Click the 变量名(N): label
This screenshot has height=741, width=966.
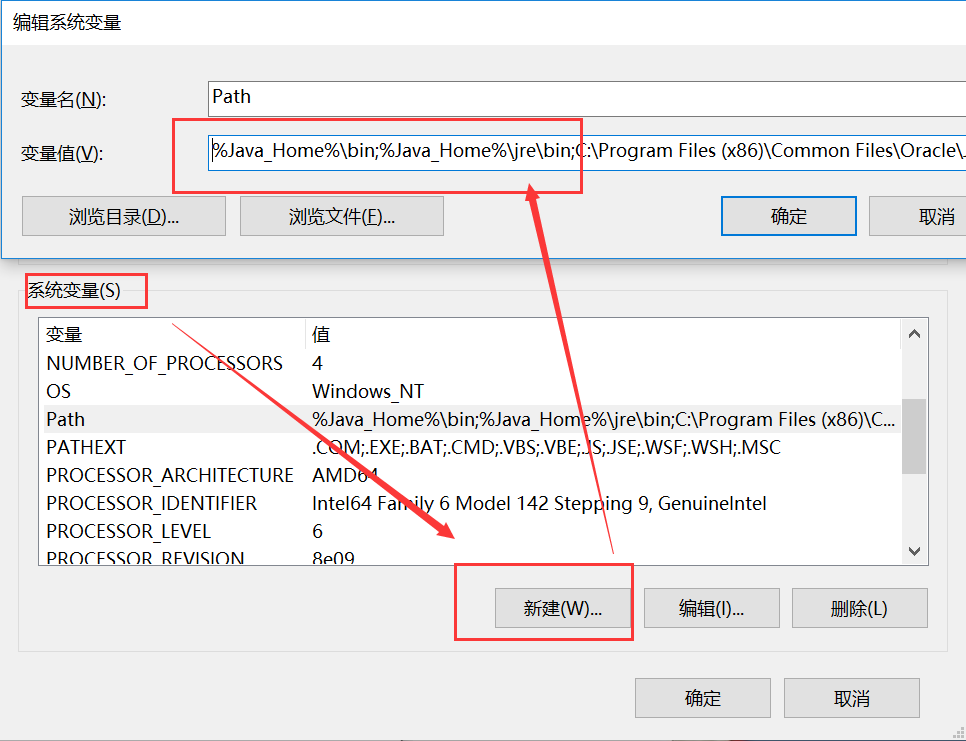point(63,99)
